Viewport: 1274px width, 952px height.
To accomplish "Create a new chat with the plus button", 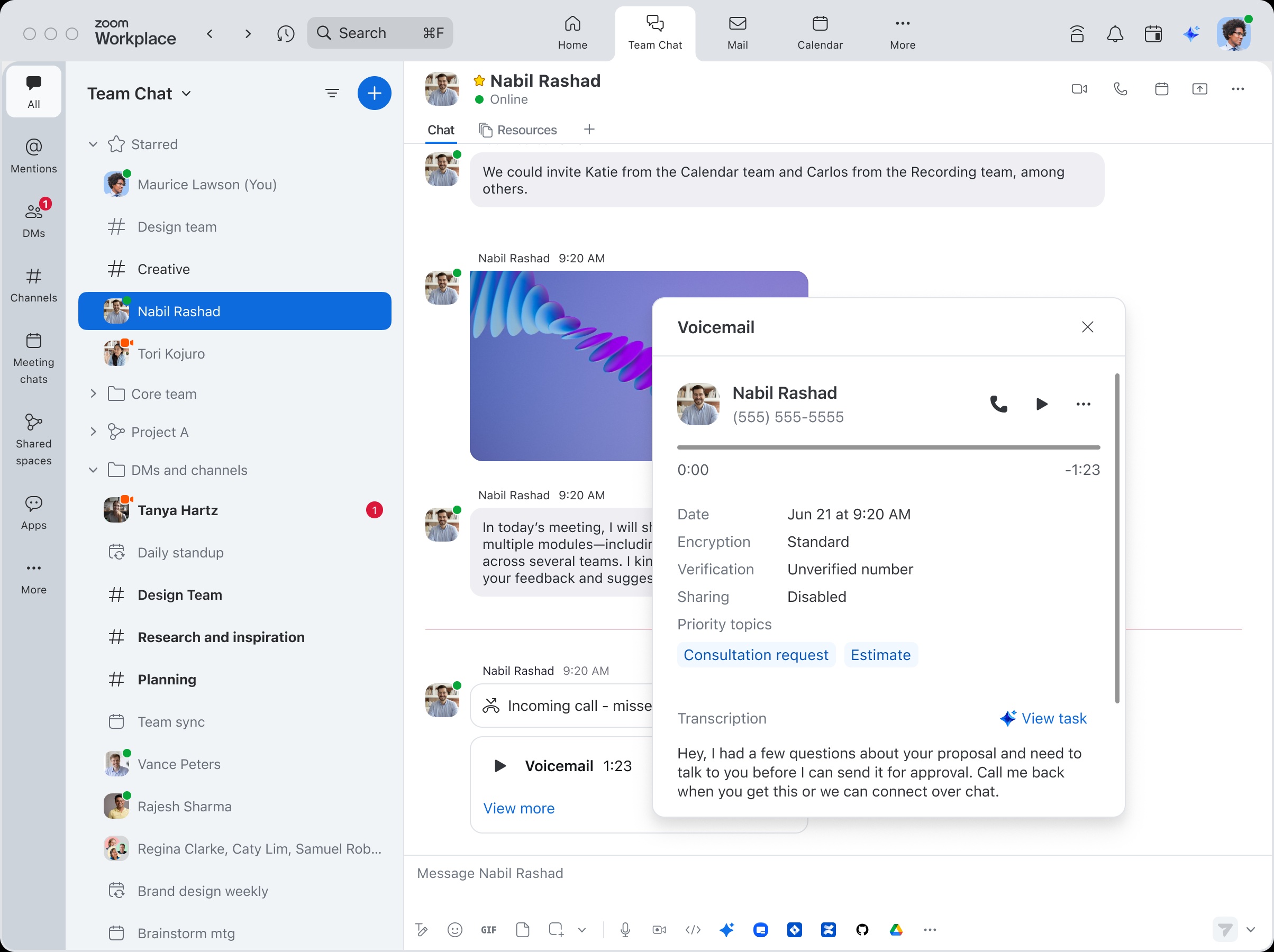I will 375,93.
